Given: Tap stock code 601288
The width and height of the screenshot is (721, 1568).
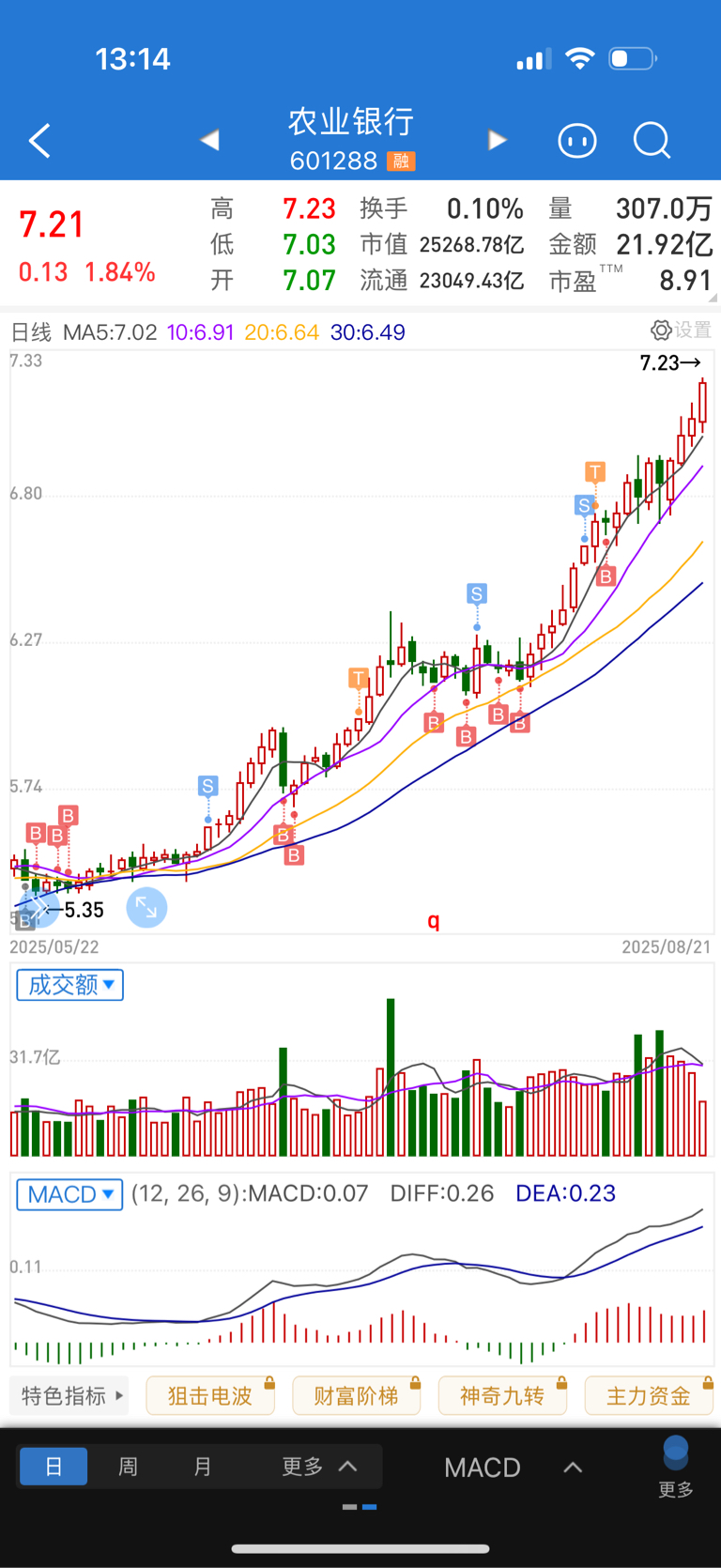Looking at the screenshot, I should pos(333,161).
